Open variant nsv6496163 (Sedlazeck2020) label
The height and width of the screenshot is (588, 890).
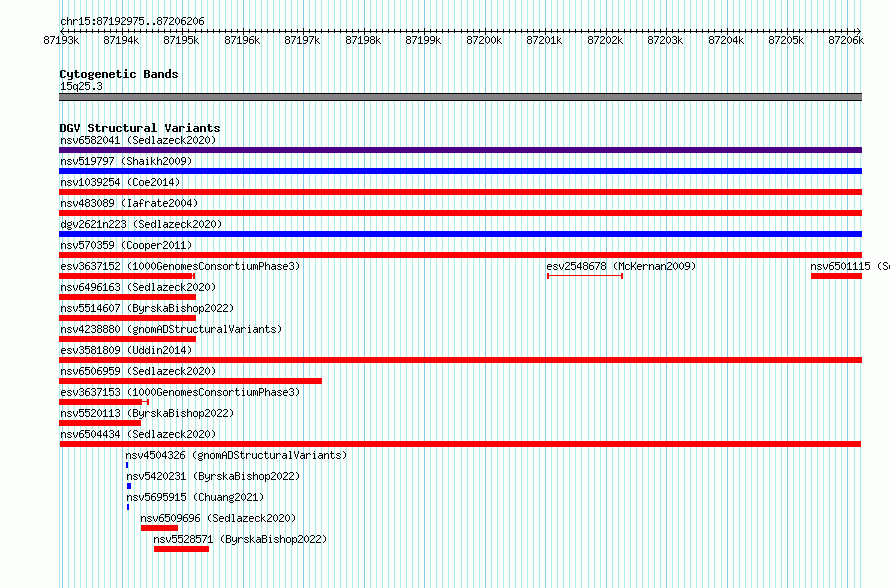click(138, 287)
